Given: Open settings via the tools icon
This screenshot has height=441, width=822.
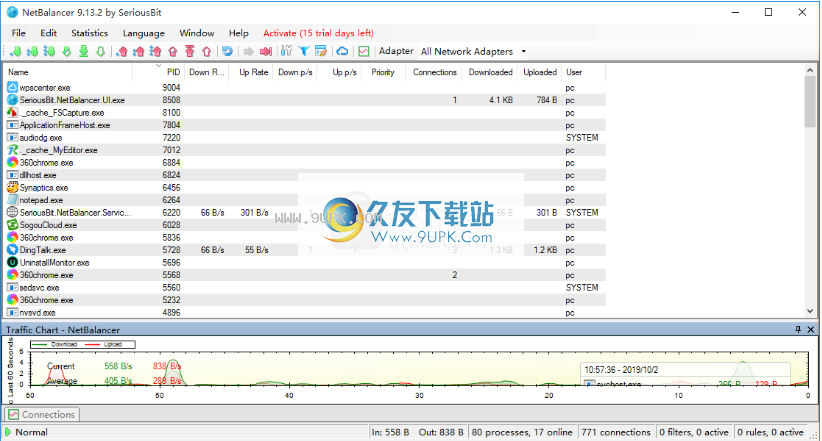Looking at the screenshot, I should [286, 51].
